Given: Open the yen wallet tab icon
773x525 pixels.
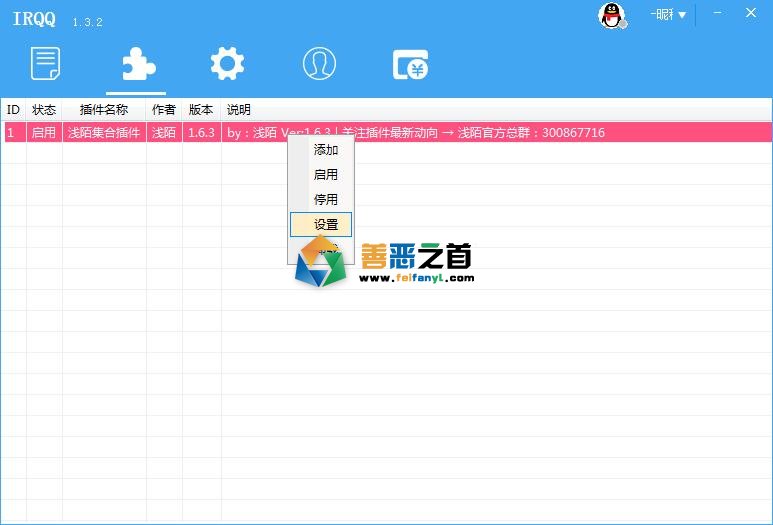Looking at the screenshot, I should click(410, 64).
